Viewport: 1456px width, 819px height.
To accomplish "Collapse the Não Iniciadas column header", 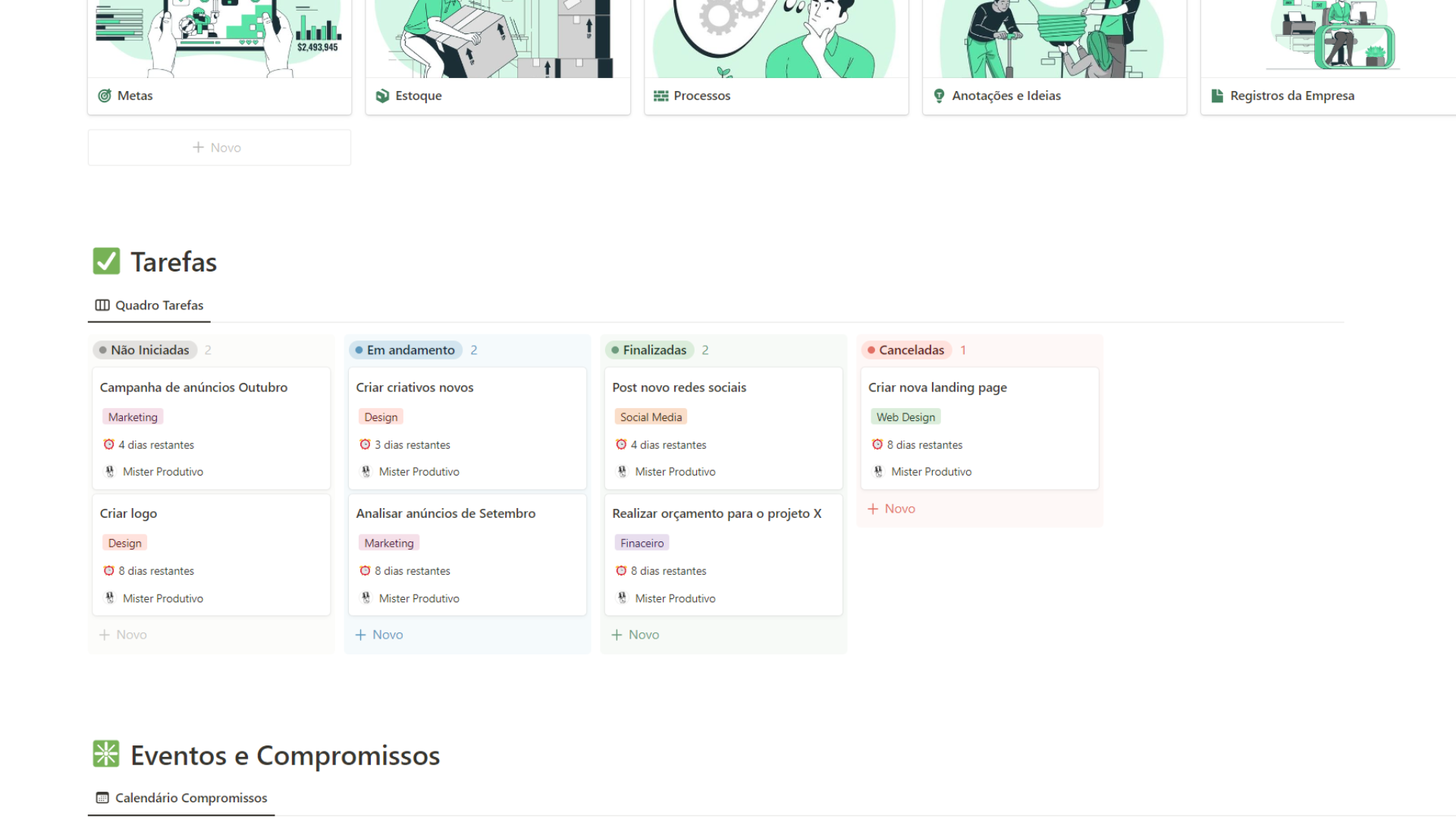I will [x=144, y=350].
